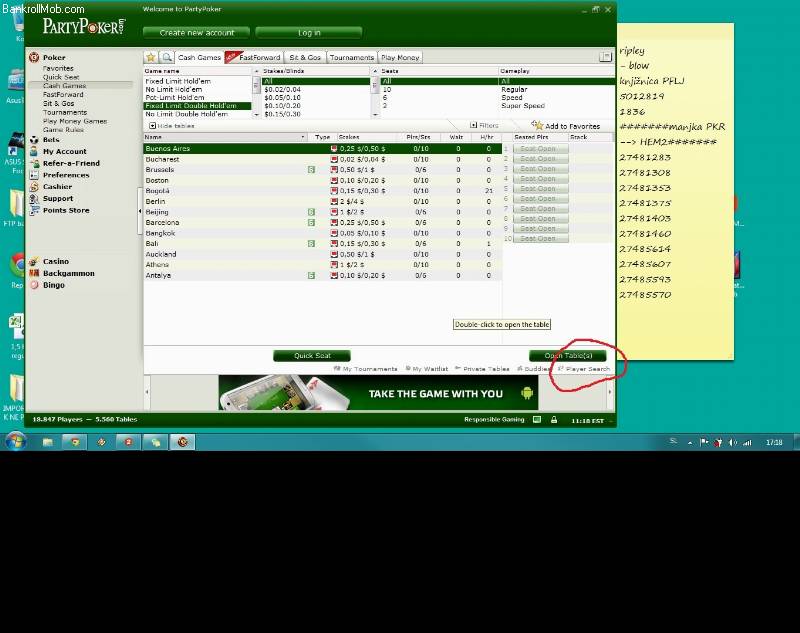Viewport: 800px width, 633px height.
Task: Click Create new account button
Action: point(196,33)
